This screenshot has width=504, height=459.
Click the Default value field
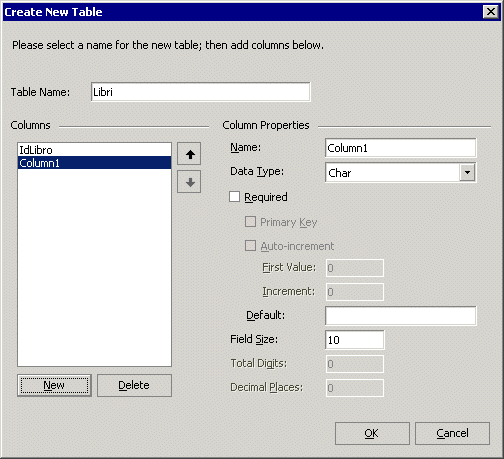click(401, 316)
